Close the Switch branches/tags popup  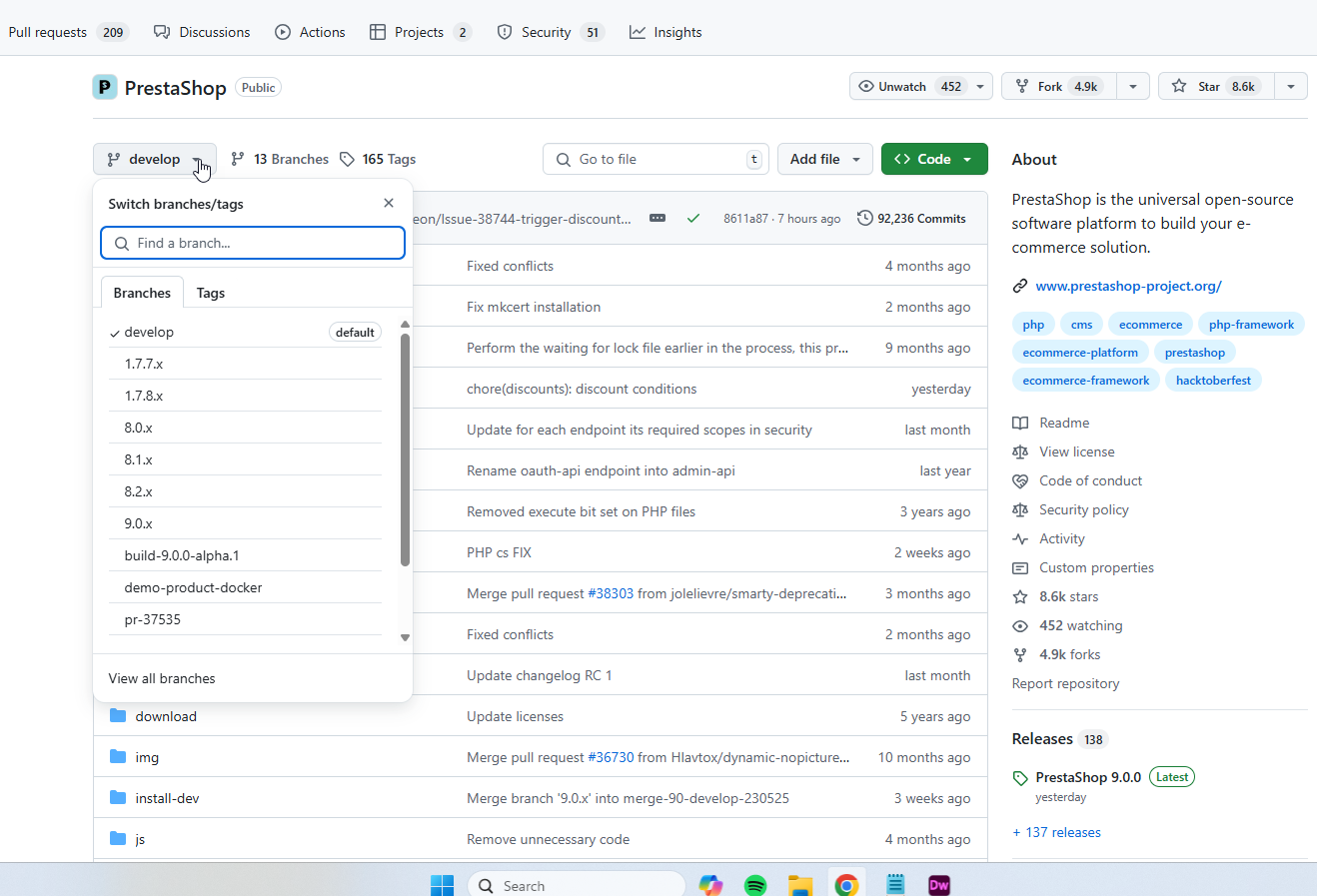pyautogui.click(x=389, y=203)
